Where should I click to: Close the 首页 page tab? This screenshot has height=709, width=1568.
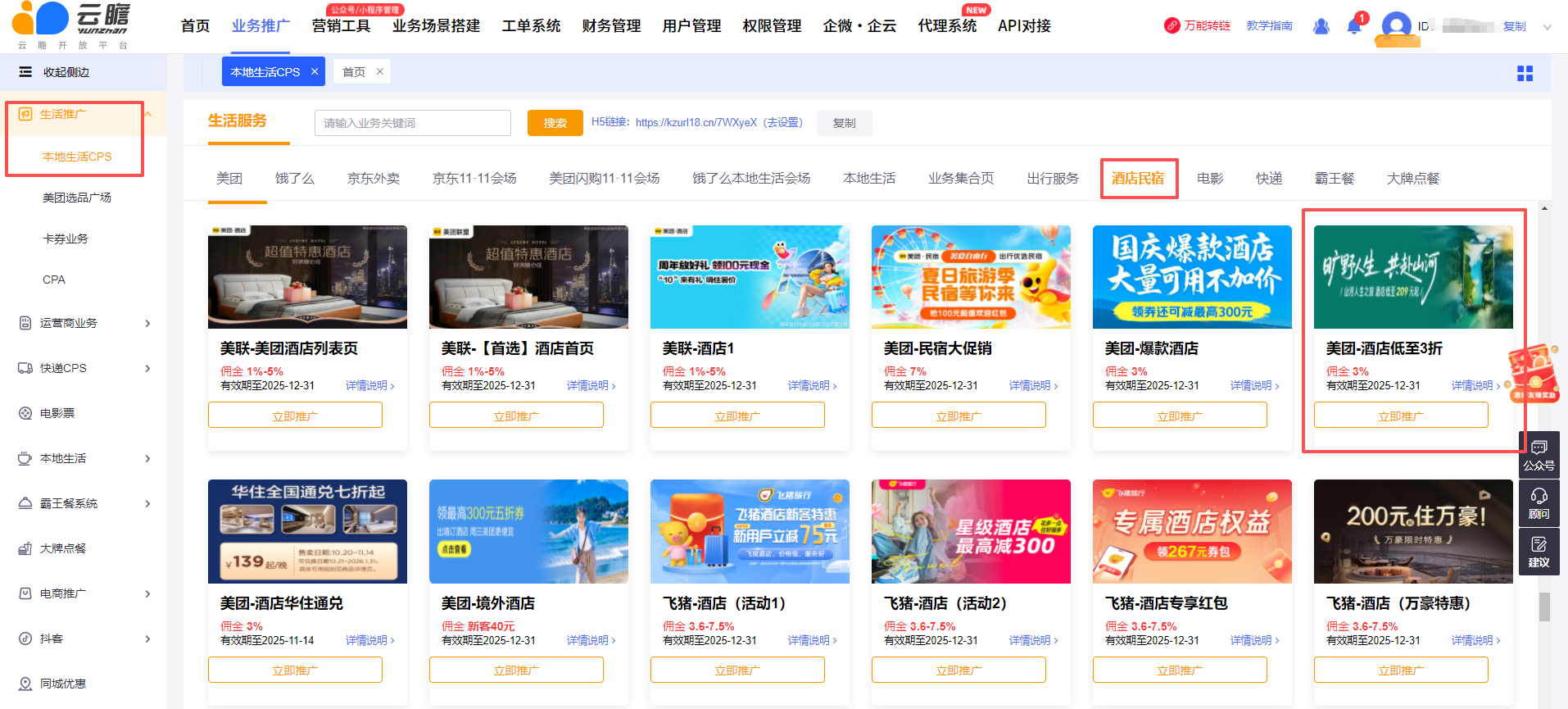click(x=380, y=72)
